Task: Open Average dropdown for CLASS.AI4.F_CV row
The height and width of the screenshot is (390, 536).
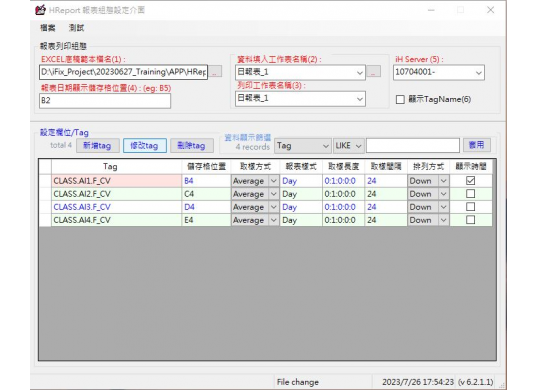Action: [x=273, y=220]
